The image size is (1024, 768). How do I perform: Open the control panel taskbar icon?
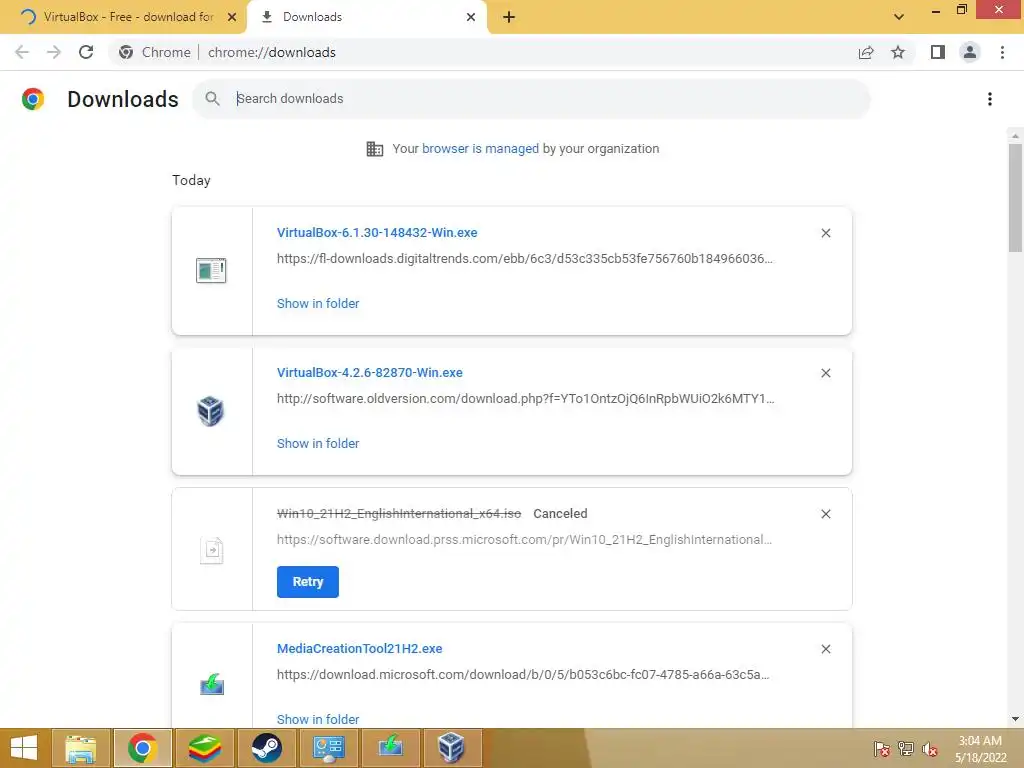328,748
